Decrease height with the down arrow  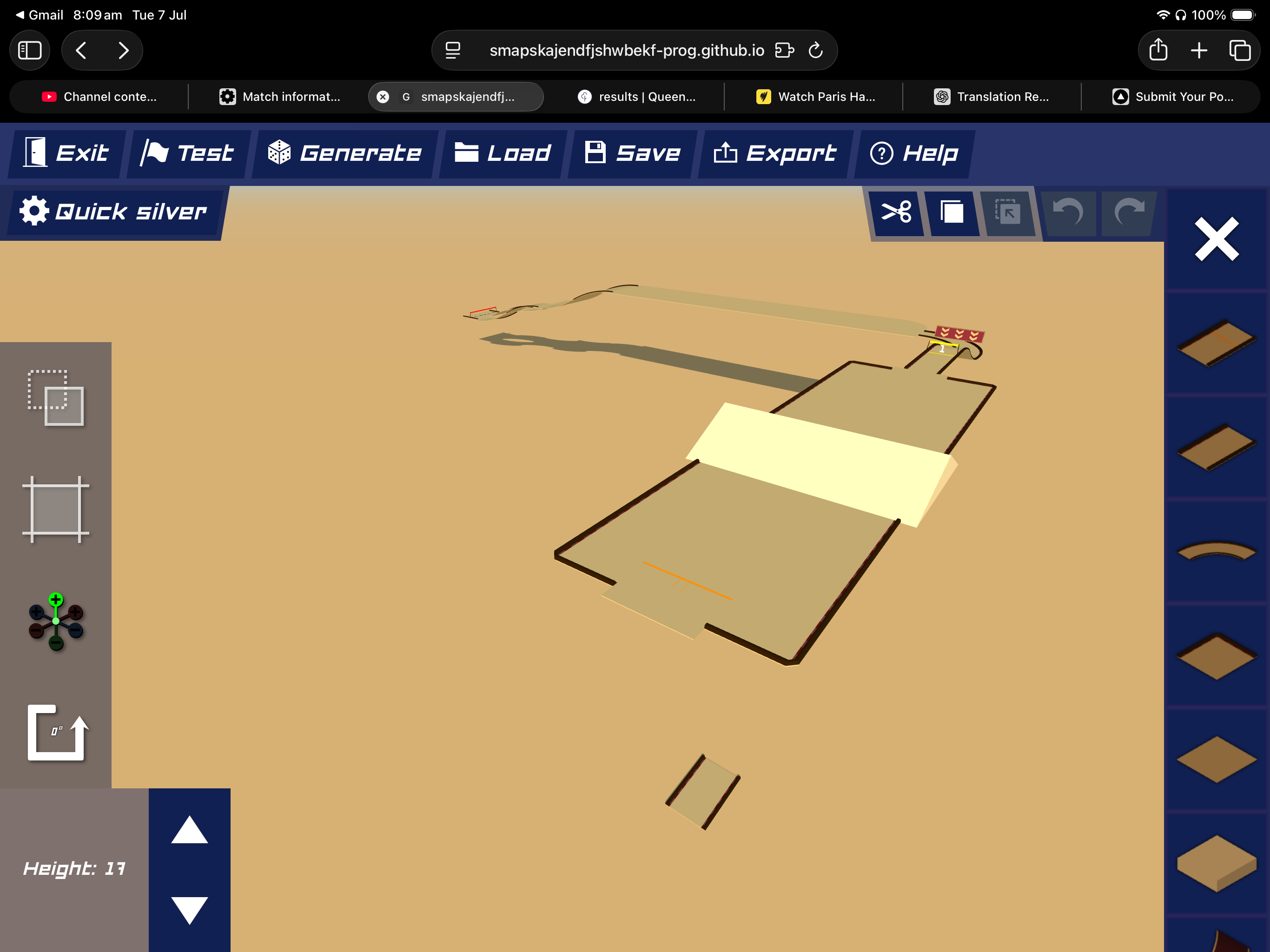pos(190,910)
